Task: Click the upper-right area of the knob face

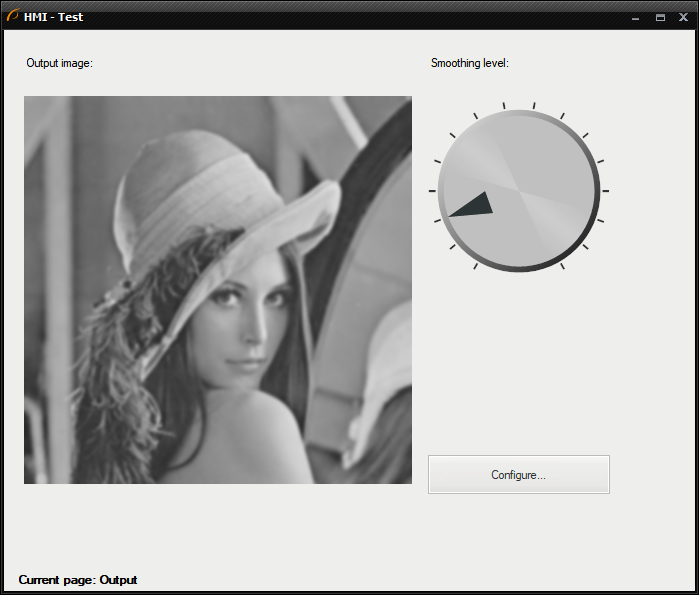Action: (550, 155)
